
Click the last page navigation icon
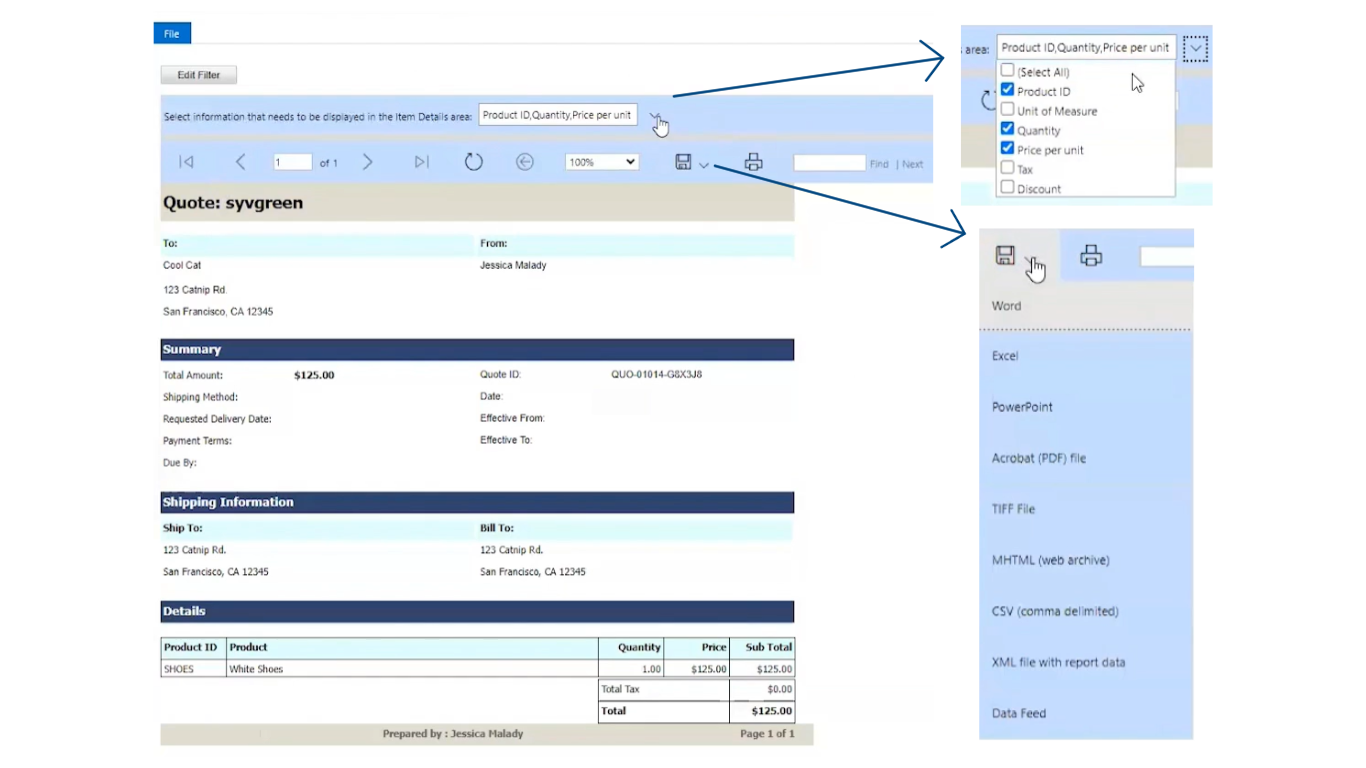(x=421, y=161)
